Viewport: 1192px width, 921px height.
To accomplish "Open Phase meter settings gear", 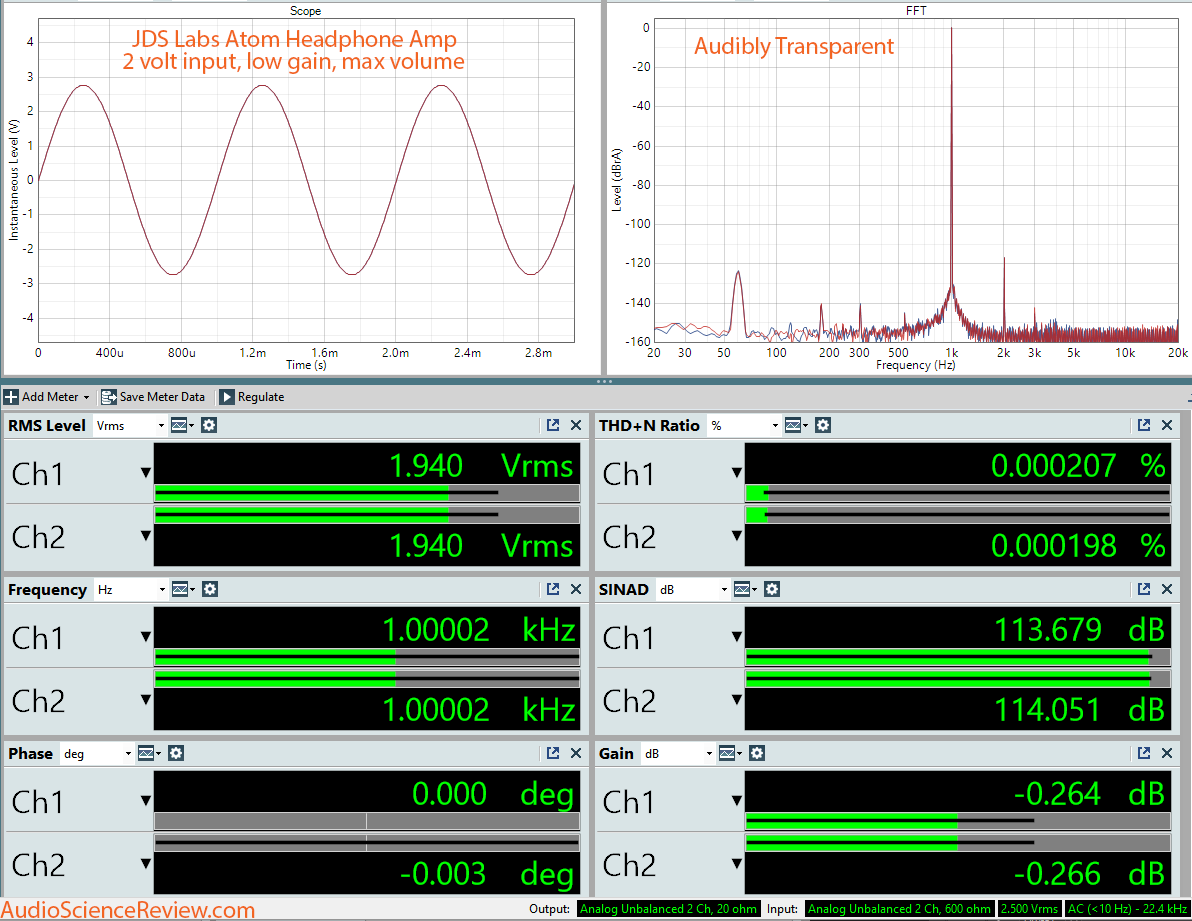I will coord(176,753).
